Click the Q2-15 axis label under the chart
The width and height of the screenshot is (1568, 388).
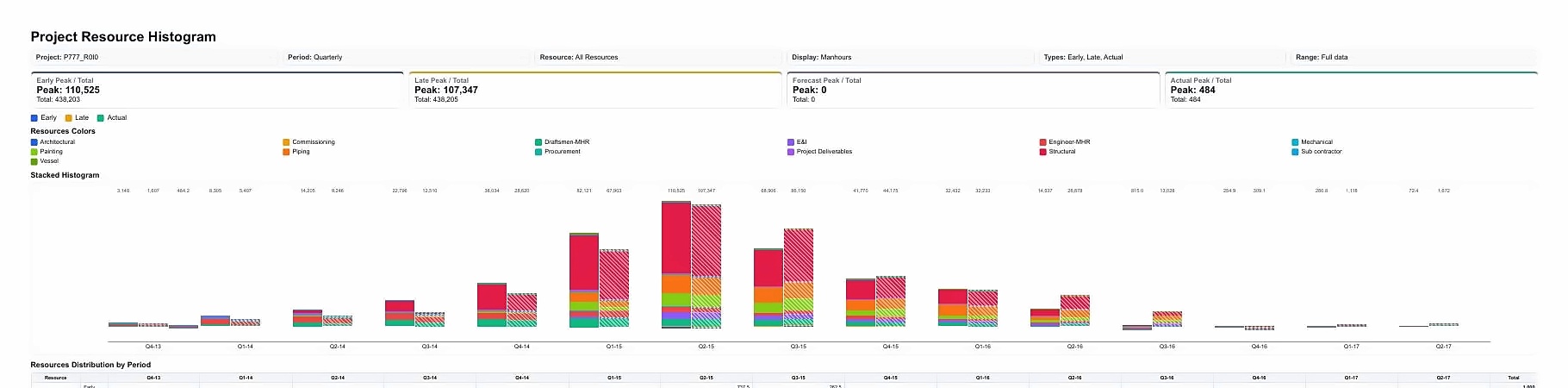[x=706, y=347]
